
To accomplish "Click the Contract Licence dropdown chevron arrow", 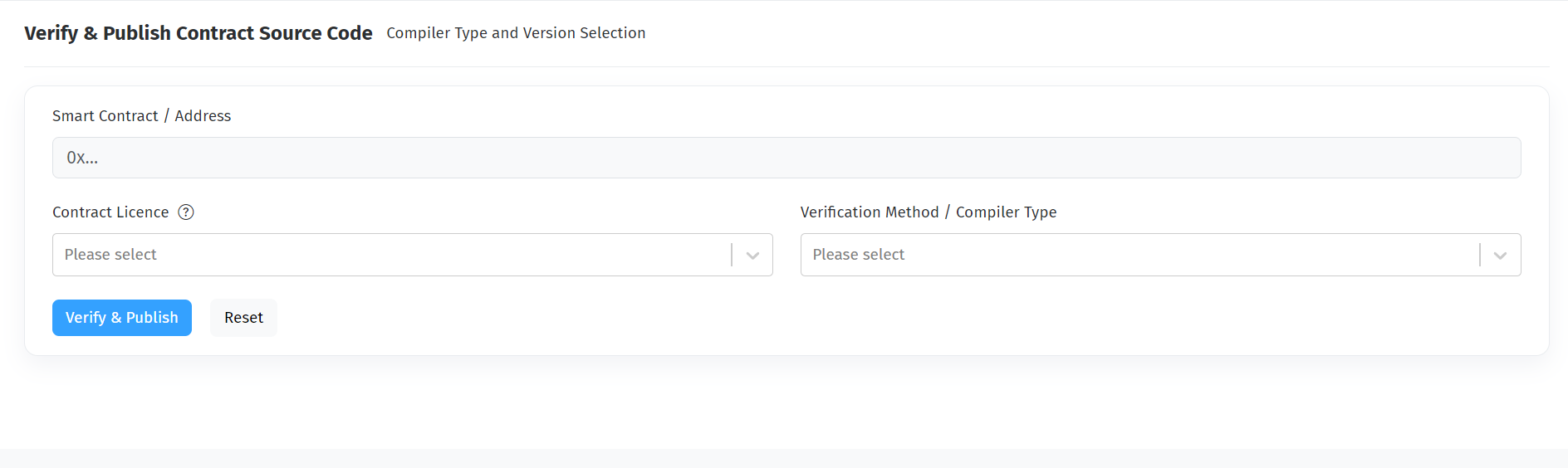I will pos(752,256).
